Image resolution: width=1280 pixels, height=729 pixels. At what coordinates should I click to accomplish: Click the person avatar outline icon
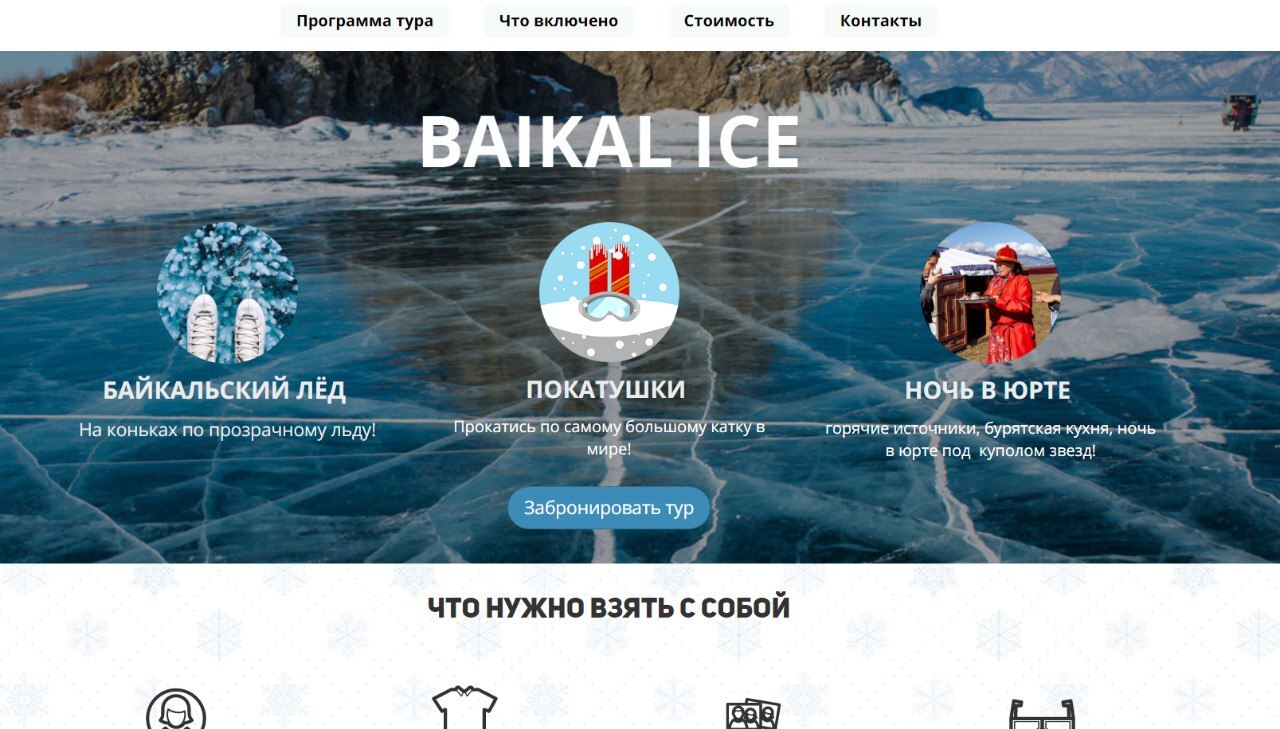coord(176,710)
